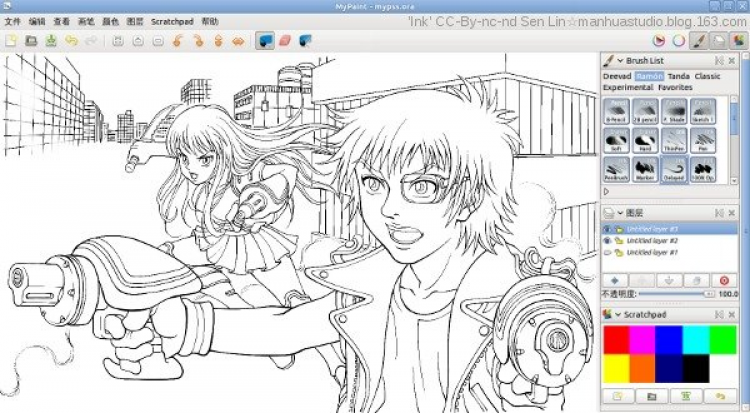Click the greyed Redo arrow in toolbar
The image size is (750, 413).
91,41
